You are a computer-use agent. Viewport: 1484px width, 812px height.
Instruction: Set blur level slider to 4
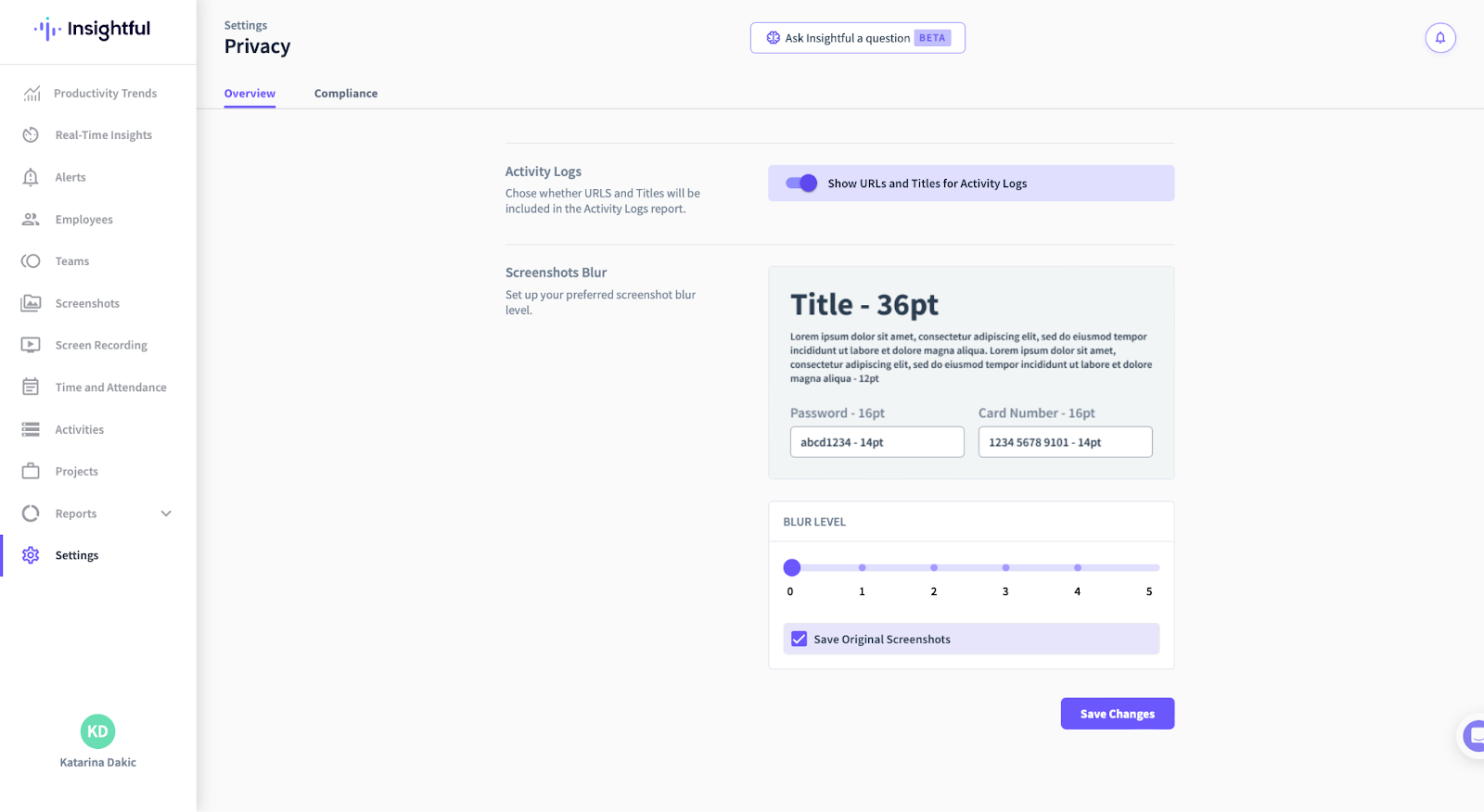[x=1077, y=567]
